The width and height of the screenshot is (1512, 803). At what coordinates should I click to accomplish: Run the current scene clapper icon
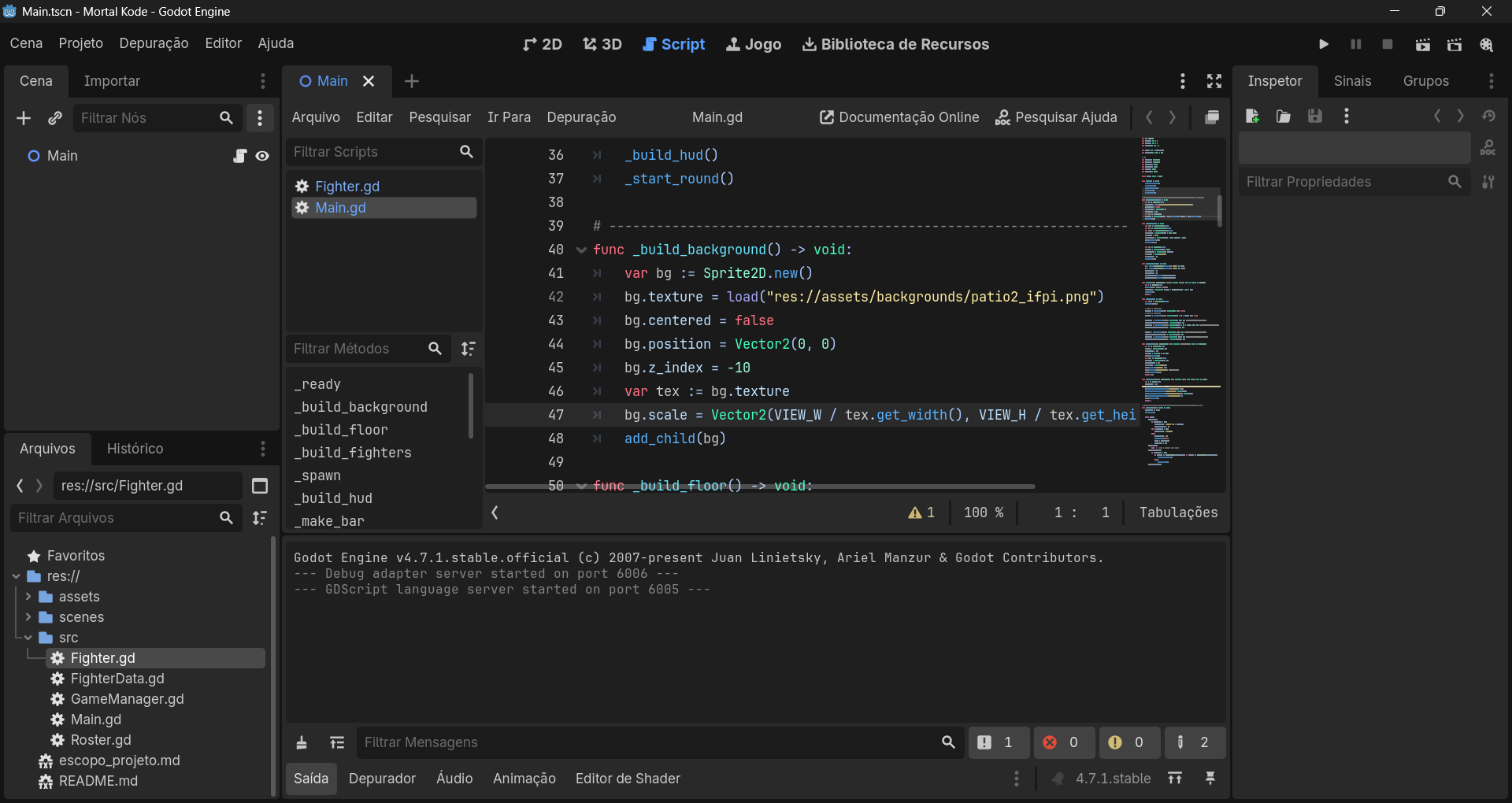tap(1422, 45)
